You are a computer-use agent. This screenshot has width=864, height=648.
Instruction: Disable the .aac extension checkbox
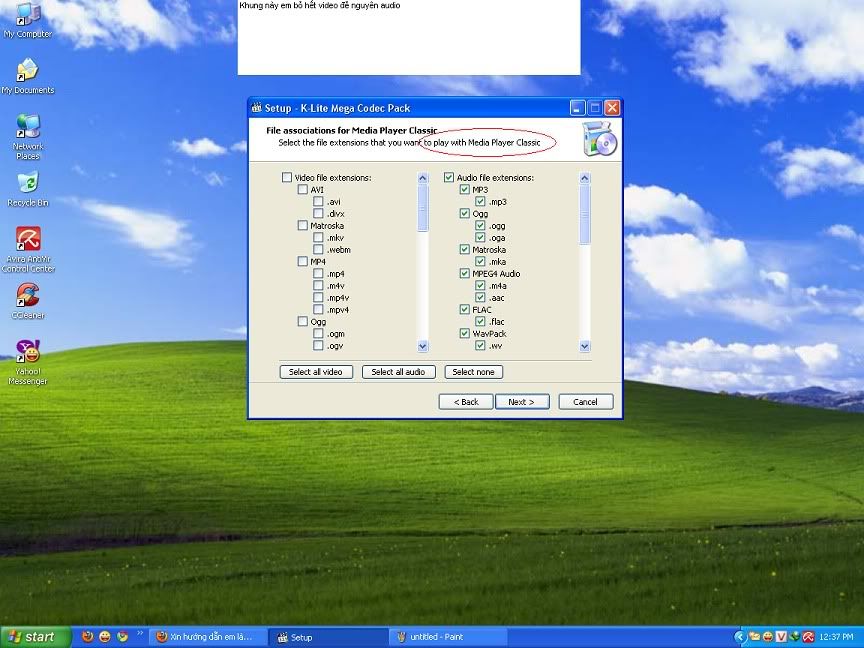coord(480,298)
